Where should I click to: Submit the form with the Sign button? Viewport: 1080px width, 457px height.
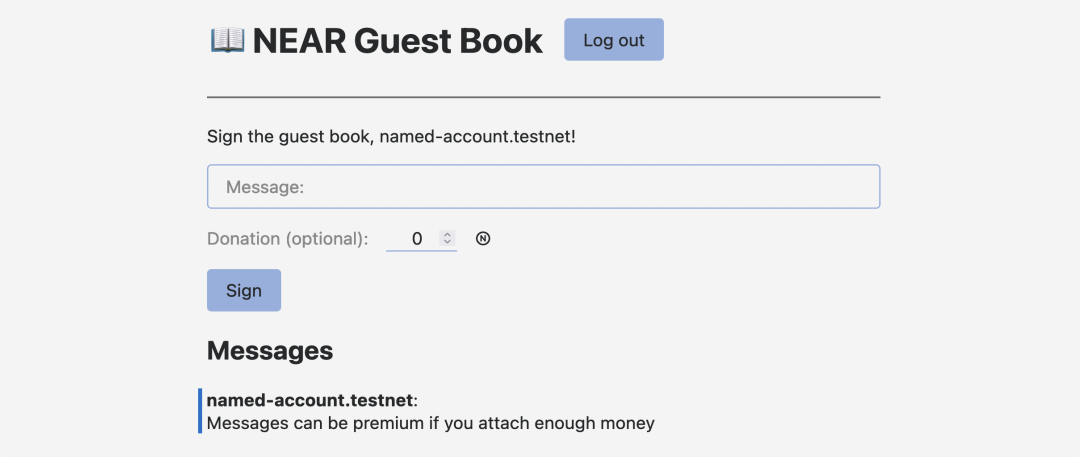click(243, 290)
